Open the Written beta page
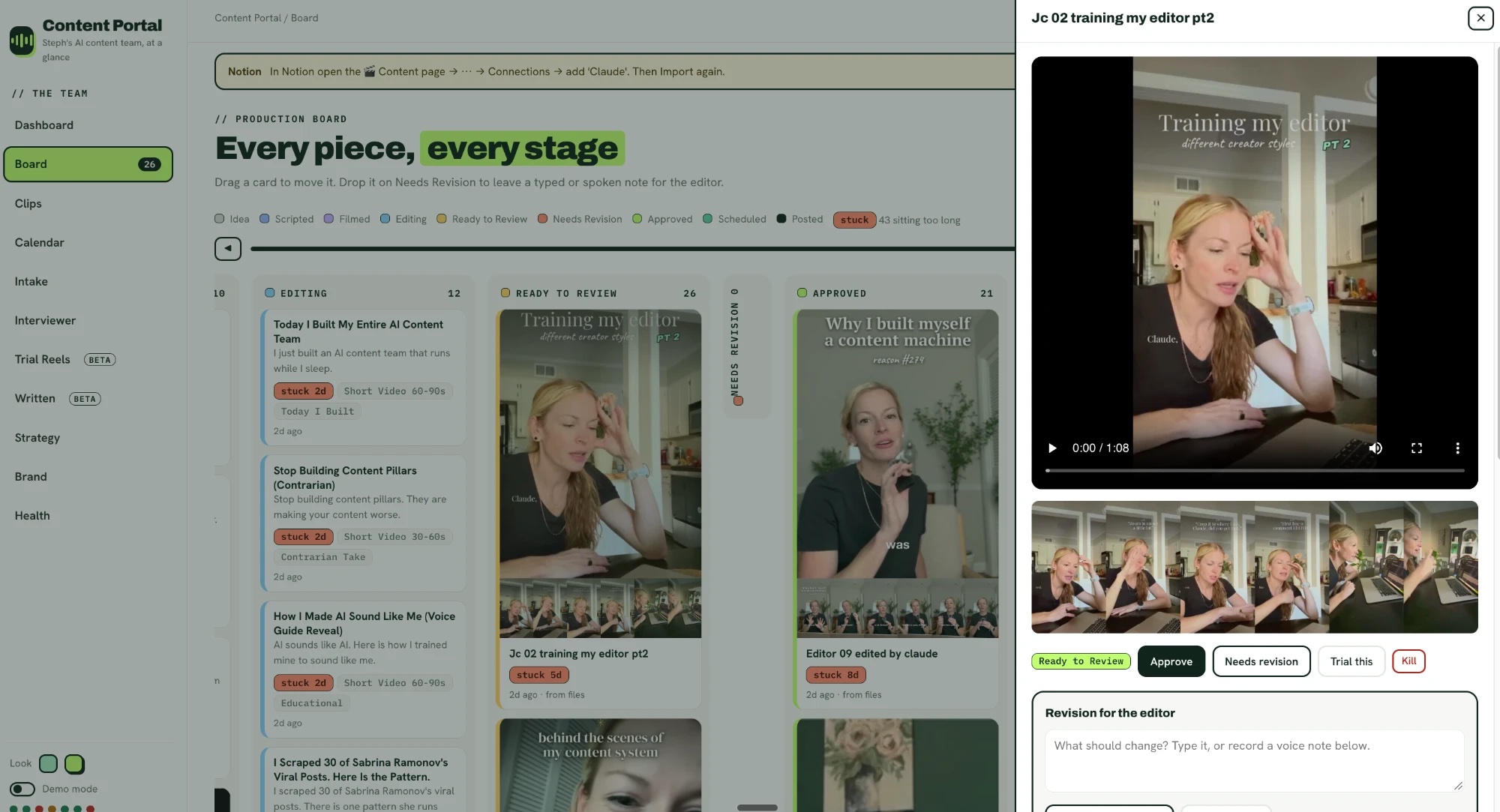The width and height of the screenshot is (1500, 812). (x=88, y=398)
